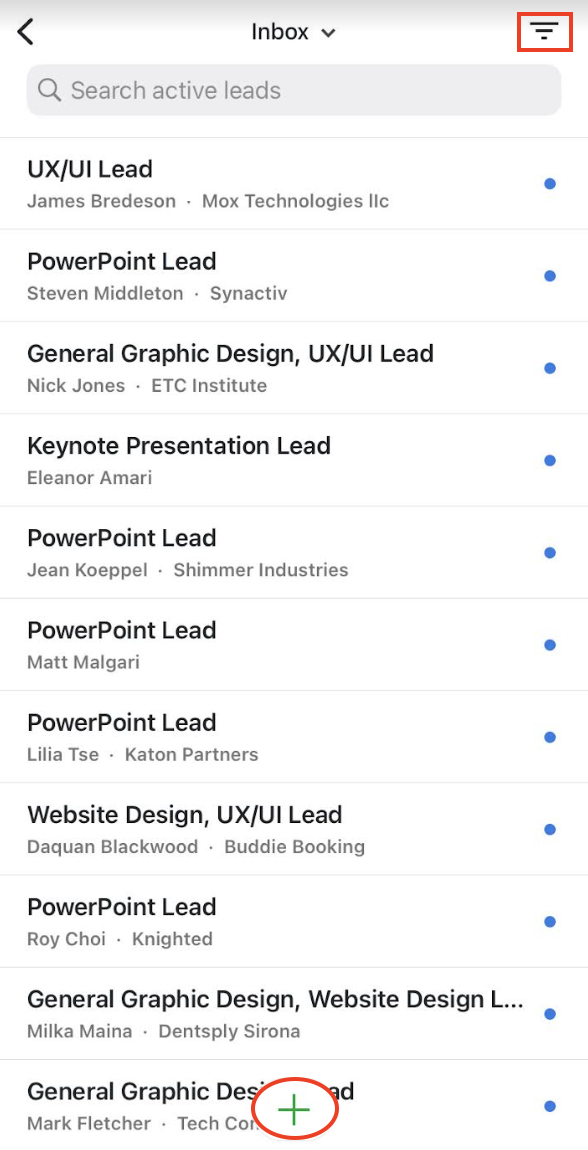Expand the chevron beside the Inbox title
The width and height of the screenshot is (588, 1150).
[330, 32]
